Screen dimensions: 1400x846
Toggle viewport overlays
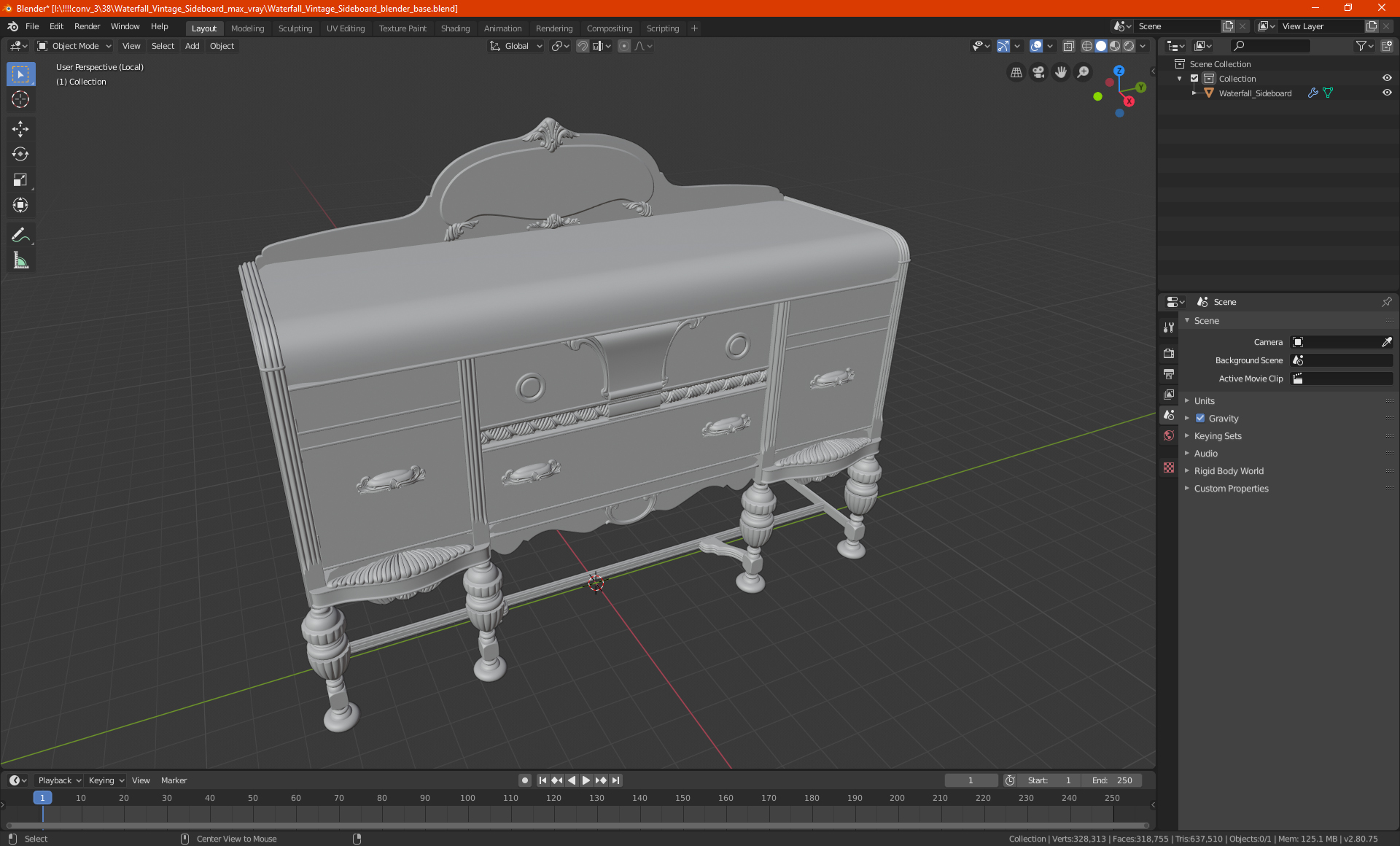(1035, 46)
